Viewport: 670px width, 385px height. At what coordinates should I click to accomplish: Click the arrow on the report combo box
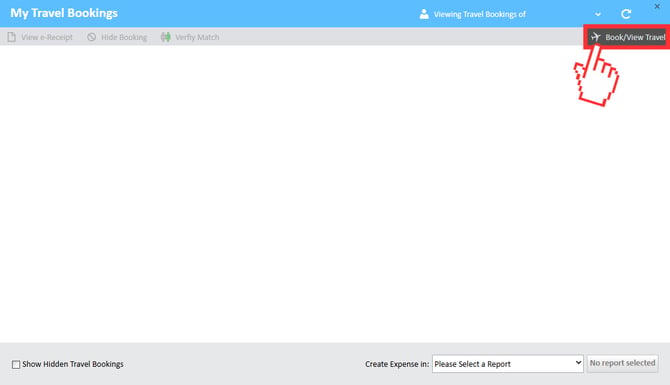(x=578, y=363)
